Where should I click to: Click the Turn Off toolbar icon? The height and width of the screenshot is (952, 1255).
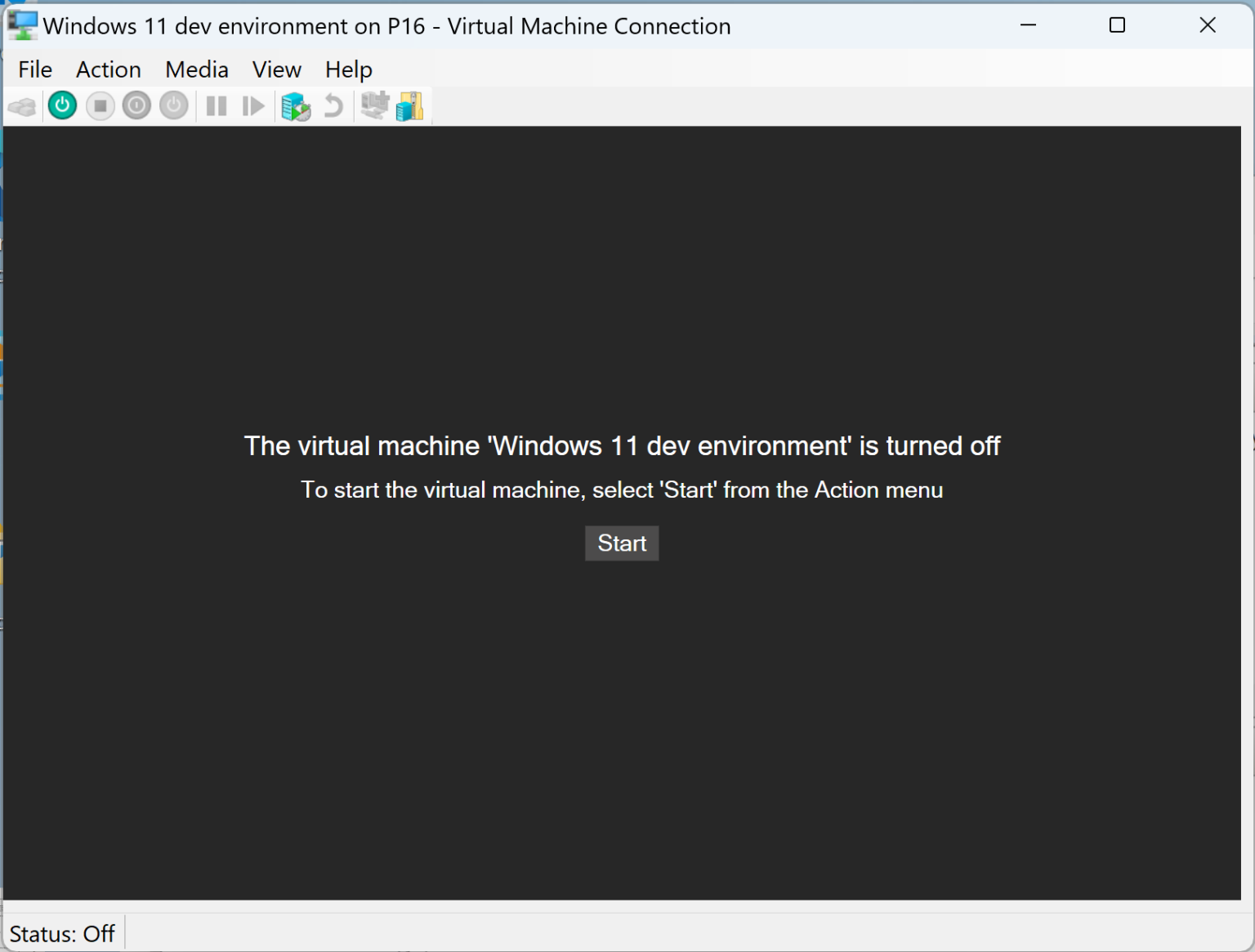coord(100,105)
